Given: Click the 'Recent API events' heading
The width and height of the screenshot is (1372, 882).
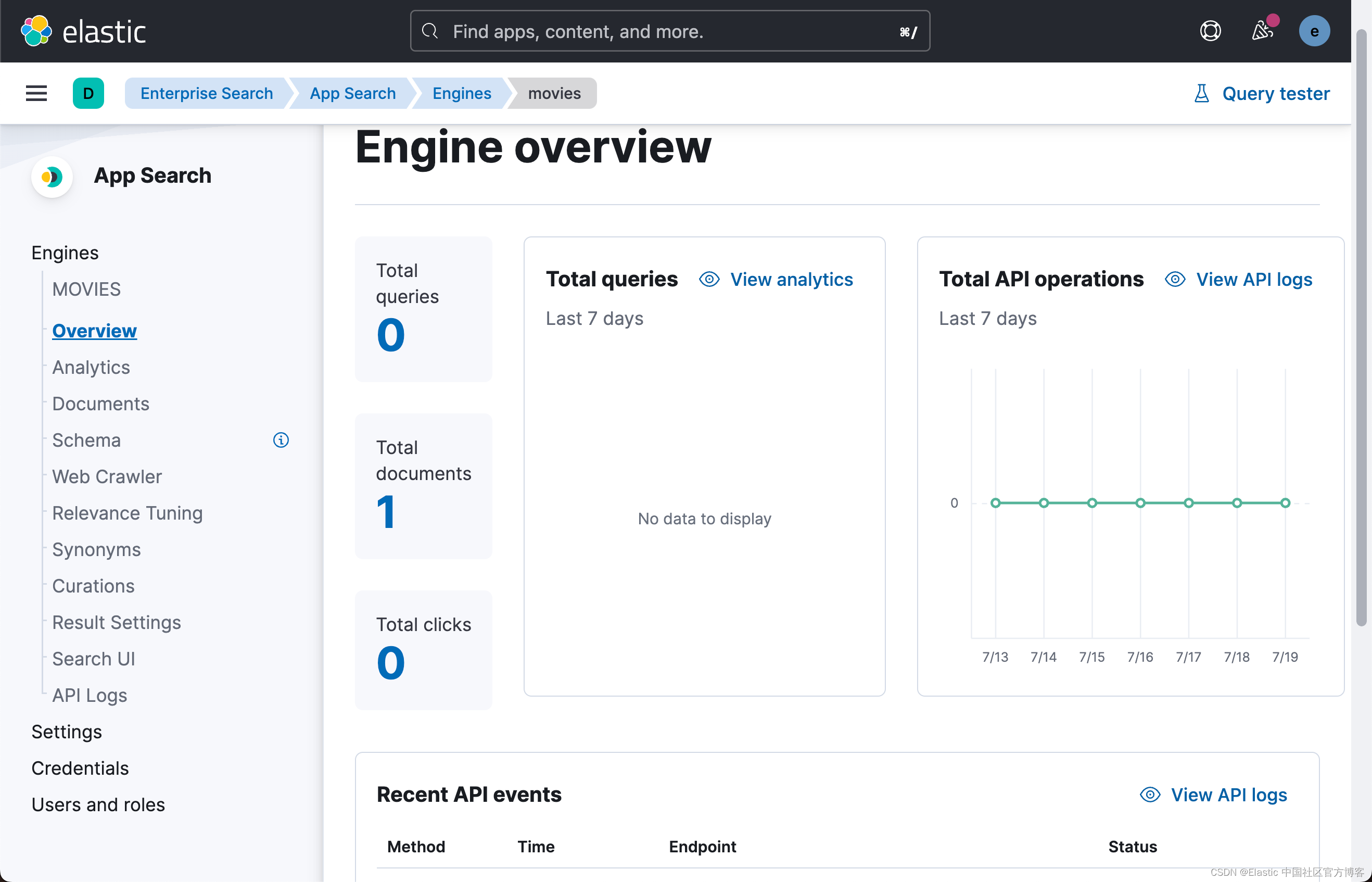Looking at the screenshot, I should pos(469,795).
